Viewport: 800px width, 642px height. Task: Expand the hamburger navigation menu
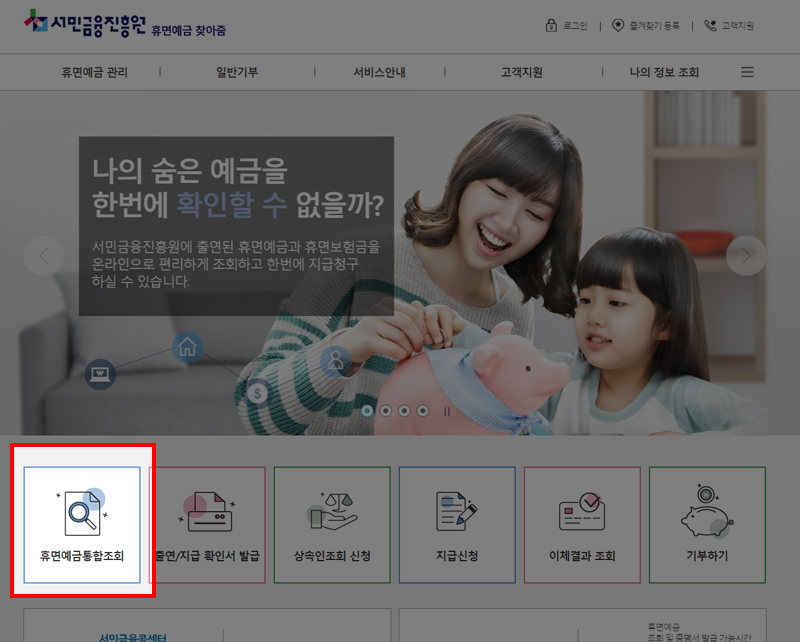click(745, 71)
